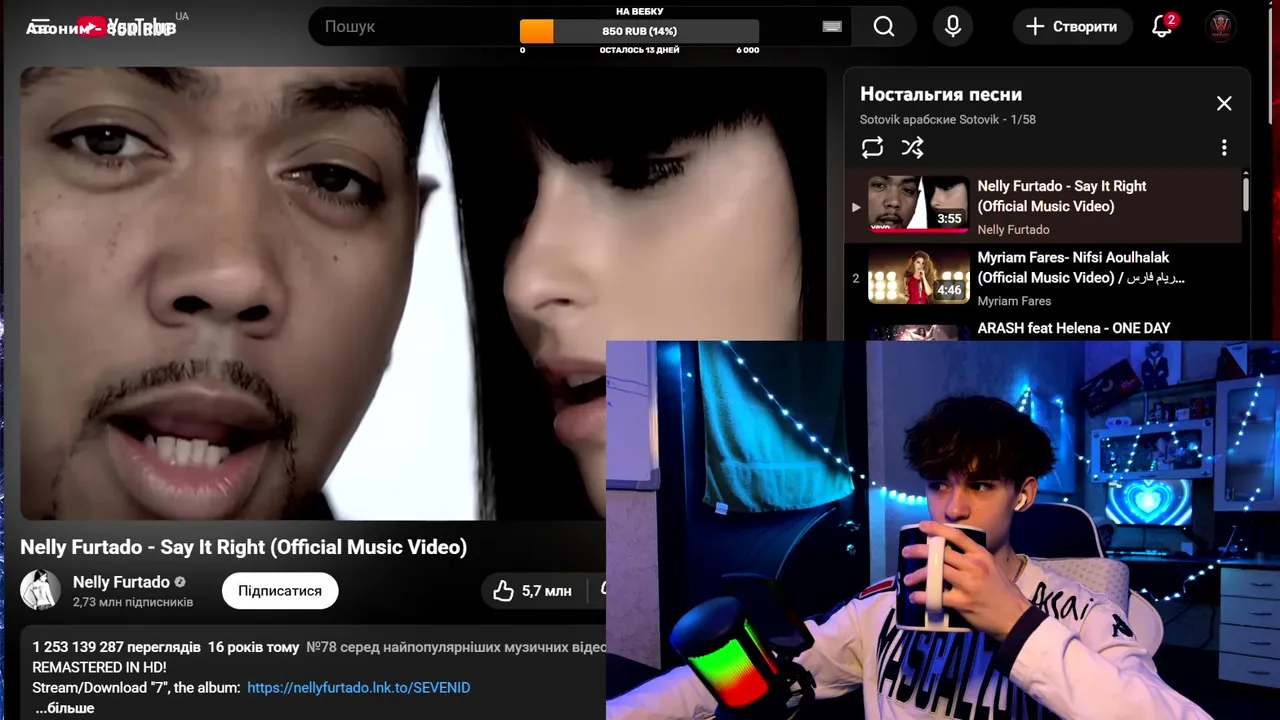Image resolution: width=1280 pixels, height=720 pixels.
Task: Click the №78 trending music videos text
Action: coord(456,647)
